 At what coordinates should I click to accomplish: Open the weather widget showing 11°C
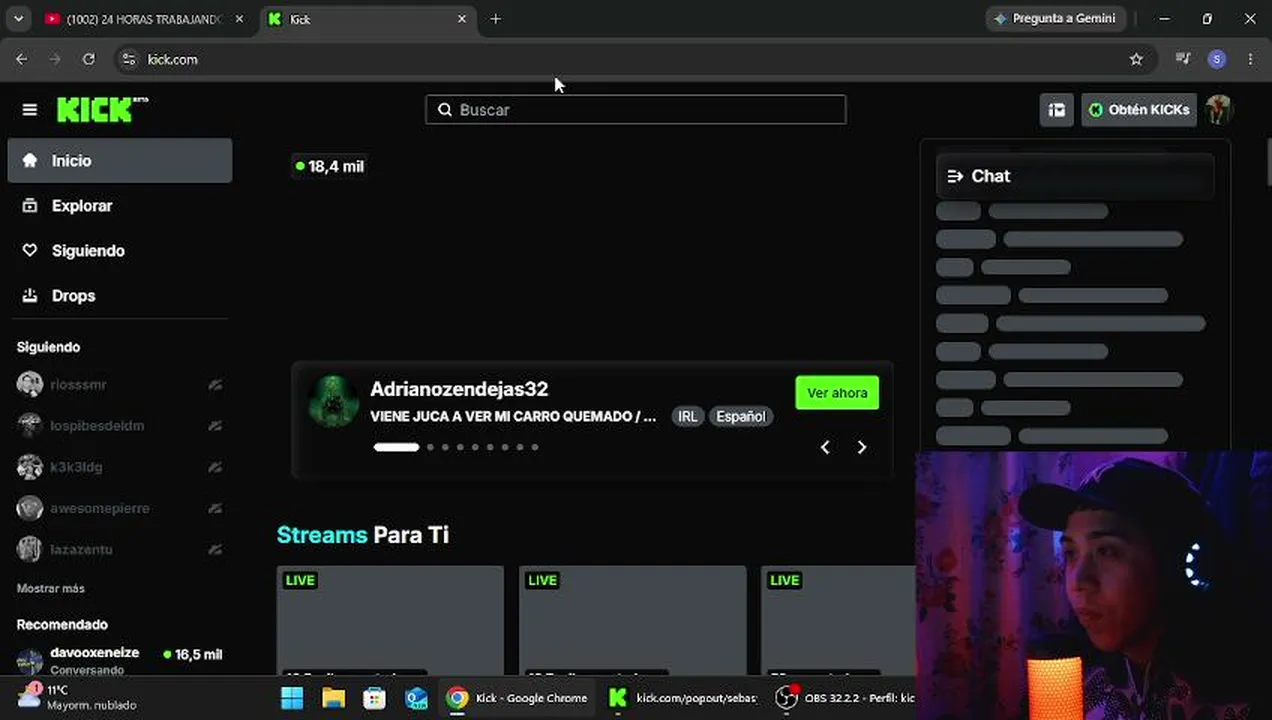pos(76,697)
